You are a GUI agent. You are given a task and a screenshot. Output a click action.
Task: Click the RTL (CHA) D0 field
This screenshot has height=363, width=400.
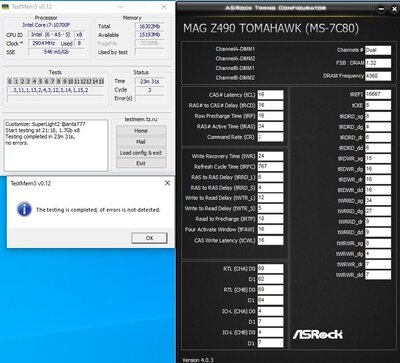coord(270,268)
